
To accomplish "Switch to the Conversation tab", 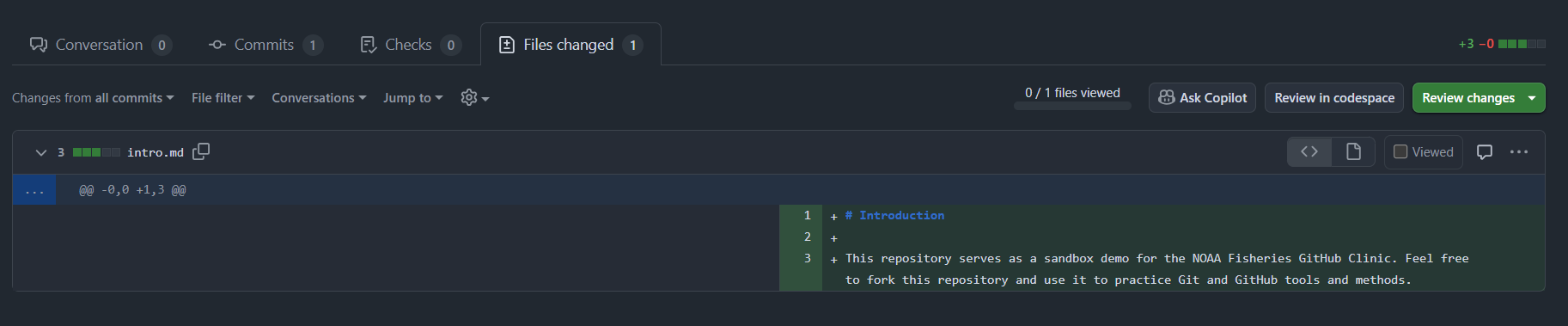I will (101, 45).
